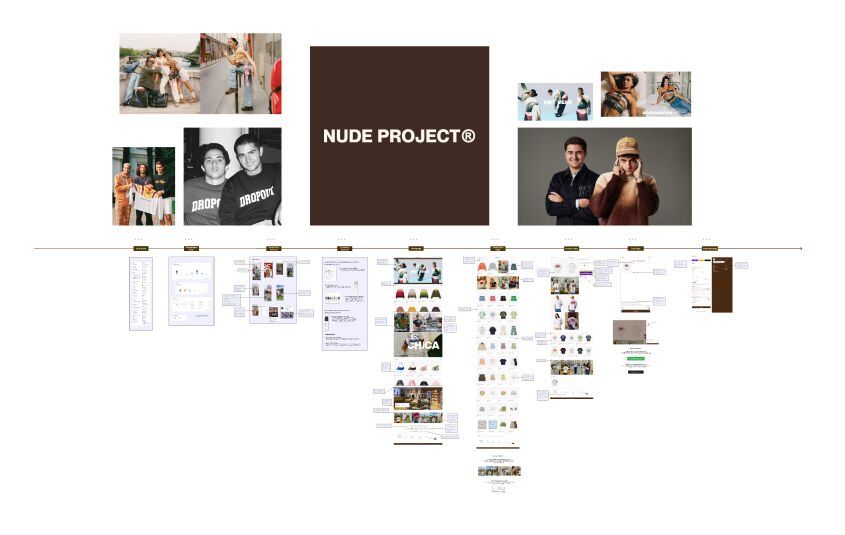
Task: Select the photo strip below the product listing
Action: [x=499, y=471]
